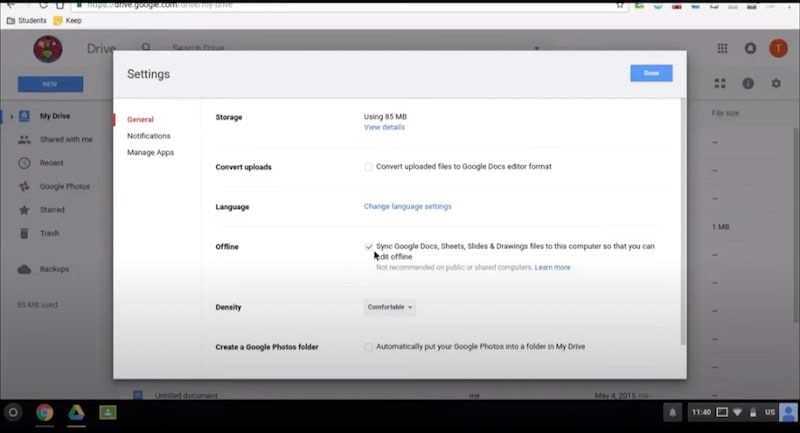Image resolution: width=800 pixels, height=433 pixels.
Task: Show details info icon
Action: pos(748,83)
